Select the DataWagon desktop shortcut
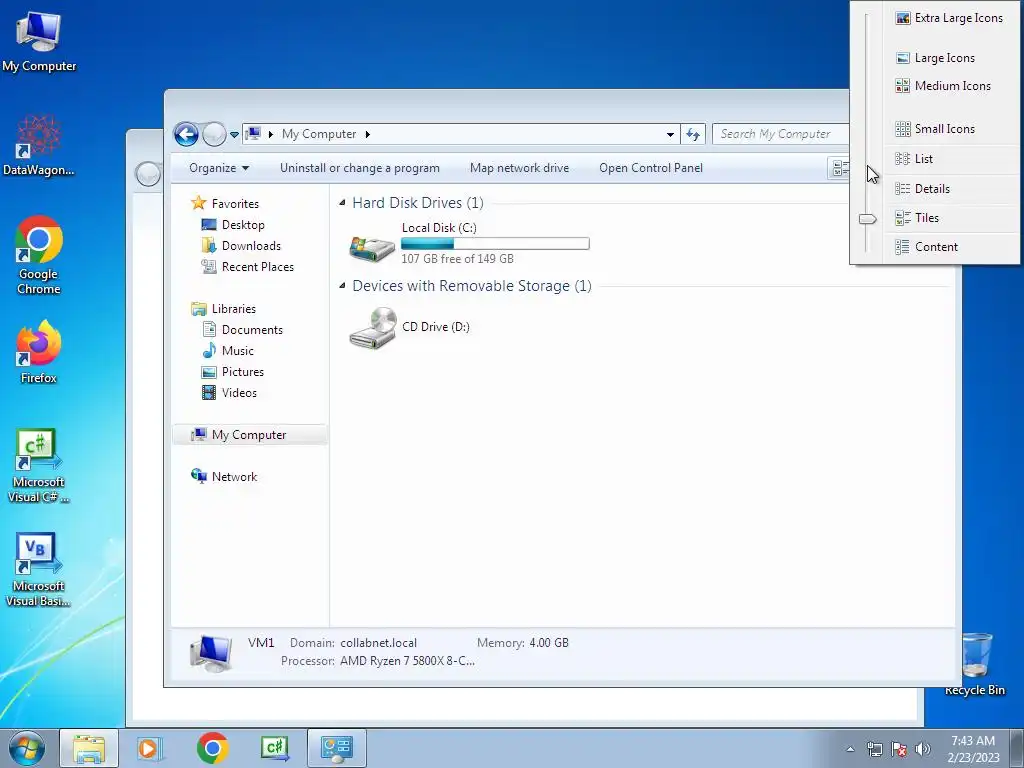Screen dimensions: 1024x768 coord(39,146)
